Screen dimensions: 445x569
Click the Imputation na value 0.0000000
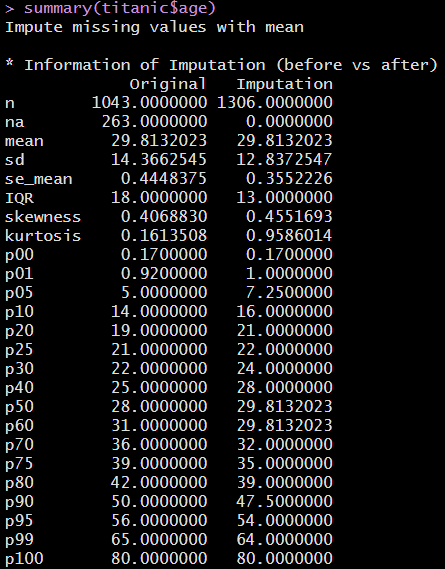[x=289, y=122]
